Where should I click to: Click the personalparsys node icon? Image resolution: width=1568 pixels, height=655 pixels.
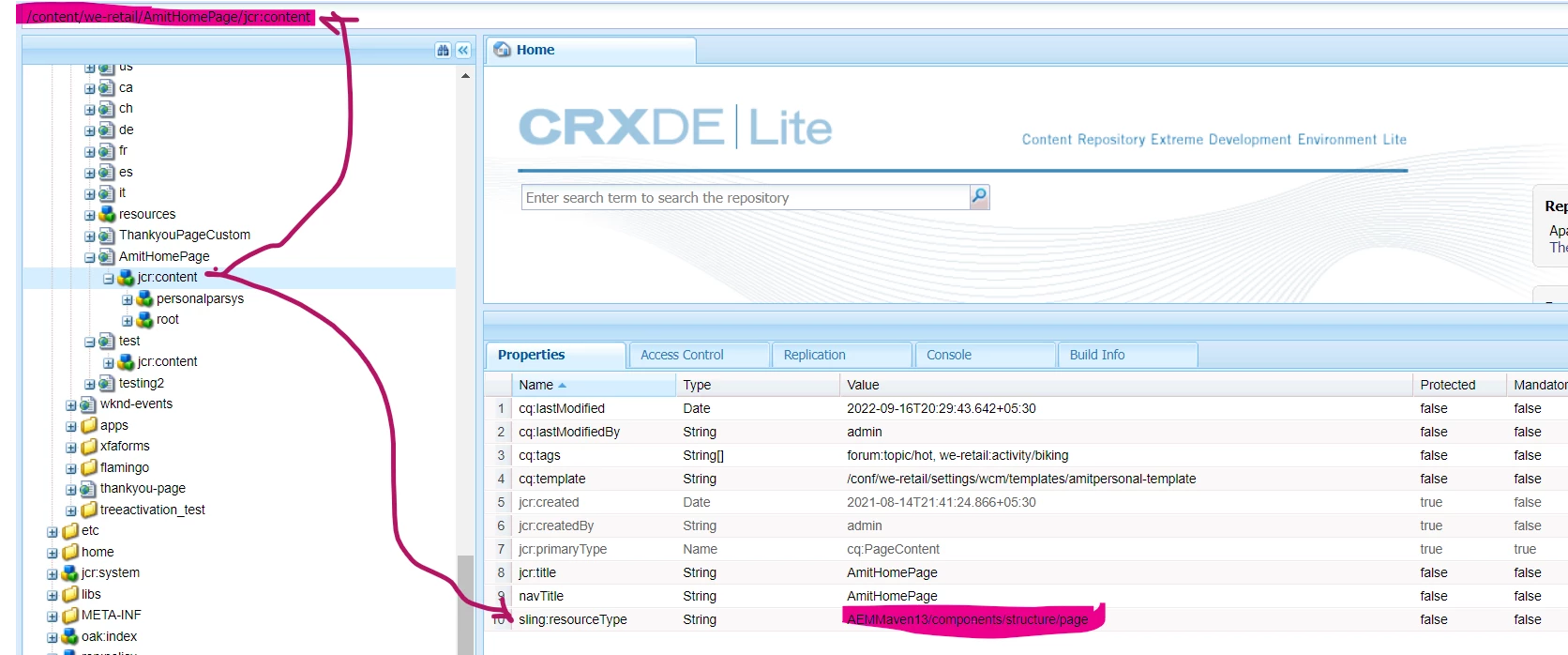pyautogui.click(x=144, y=299)
